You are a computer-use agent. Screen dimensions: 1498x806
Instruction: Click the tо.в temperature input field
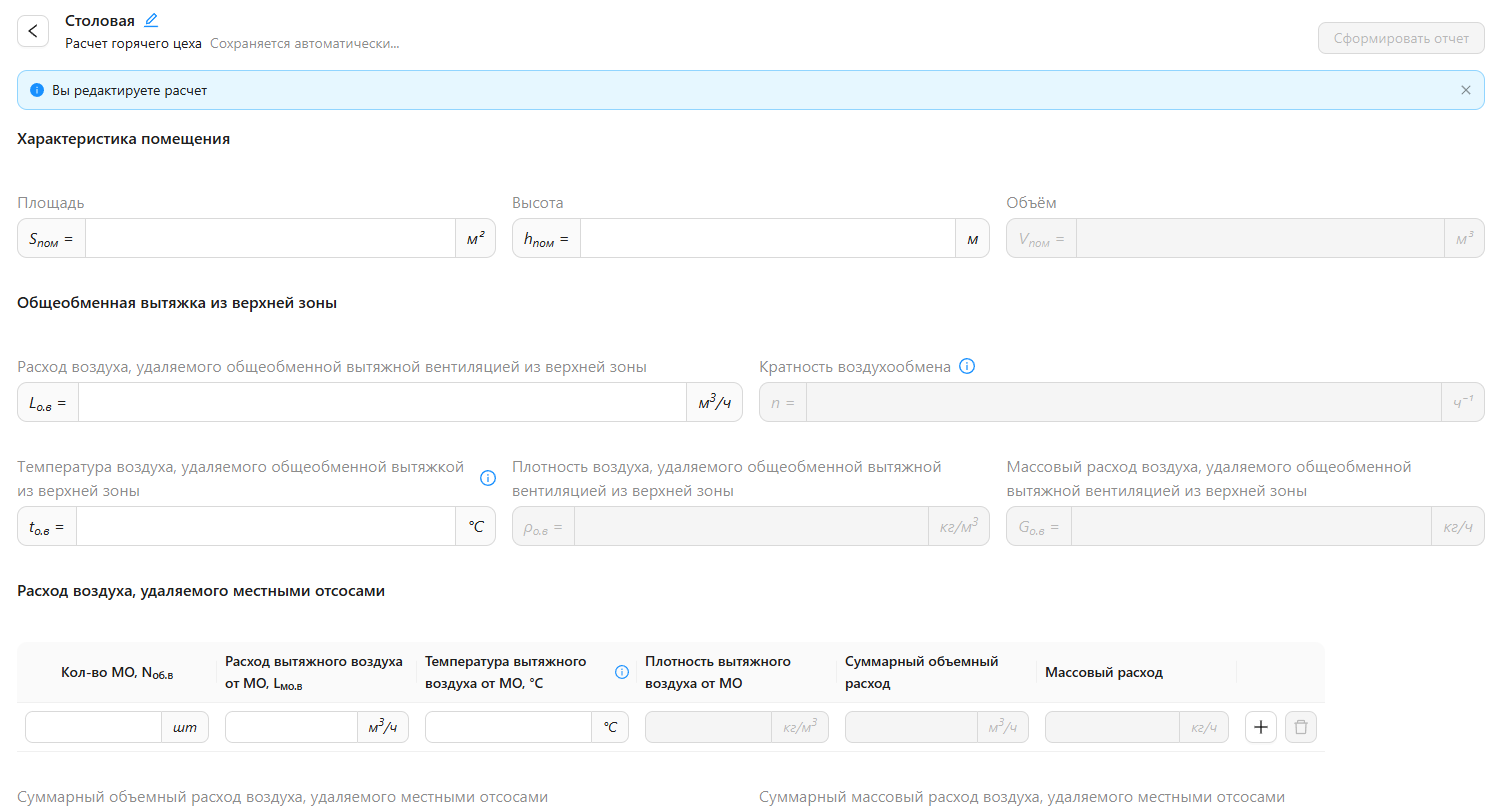[x=265, y=526]
